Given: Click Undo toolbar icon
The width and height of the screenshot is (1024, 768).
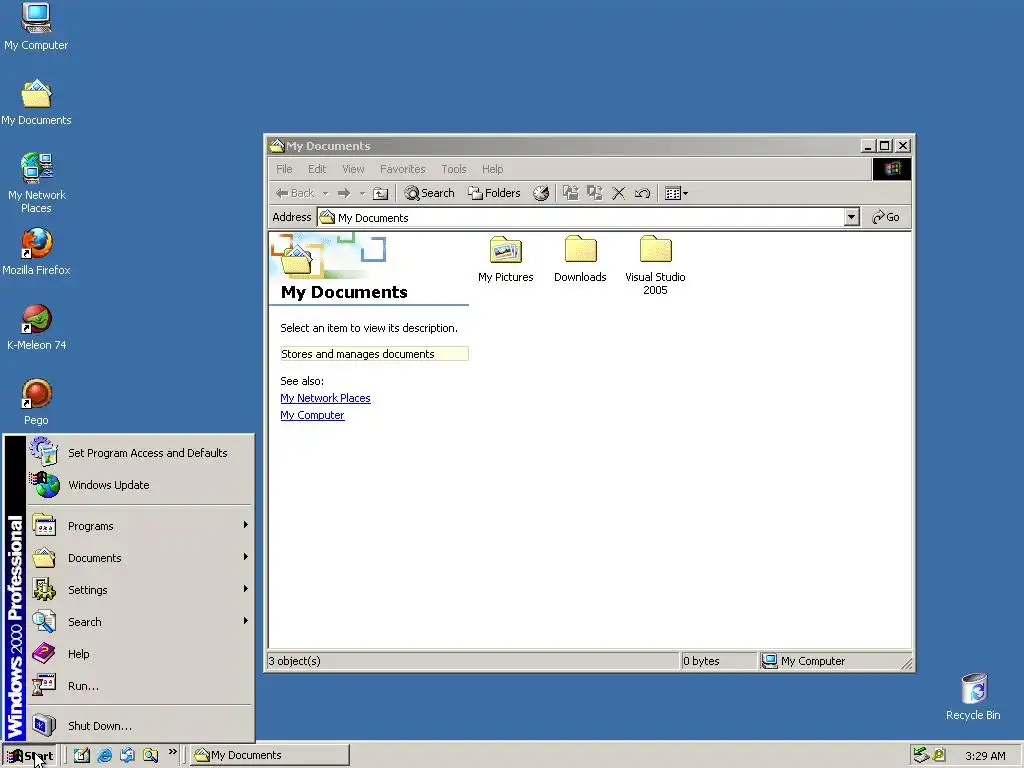Looking at the screenshot, I should [x=642, y=193].
